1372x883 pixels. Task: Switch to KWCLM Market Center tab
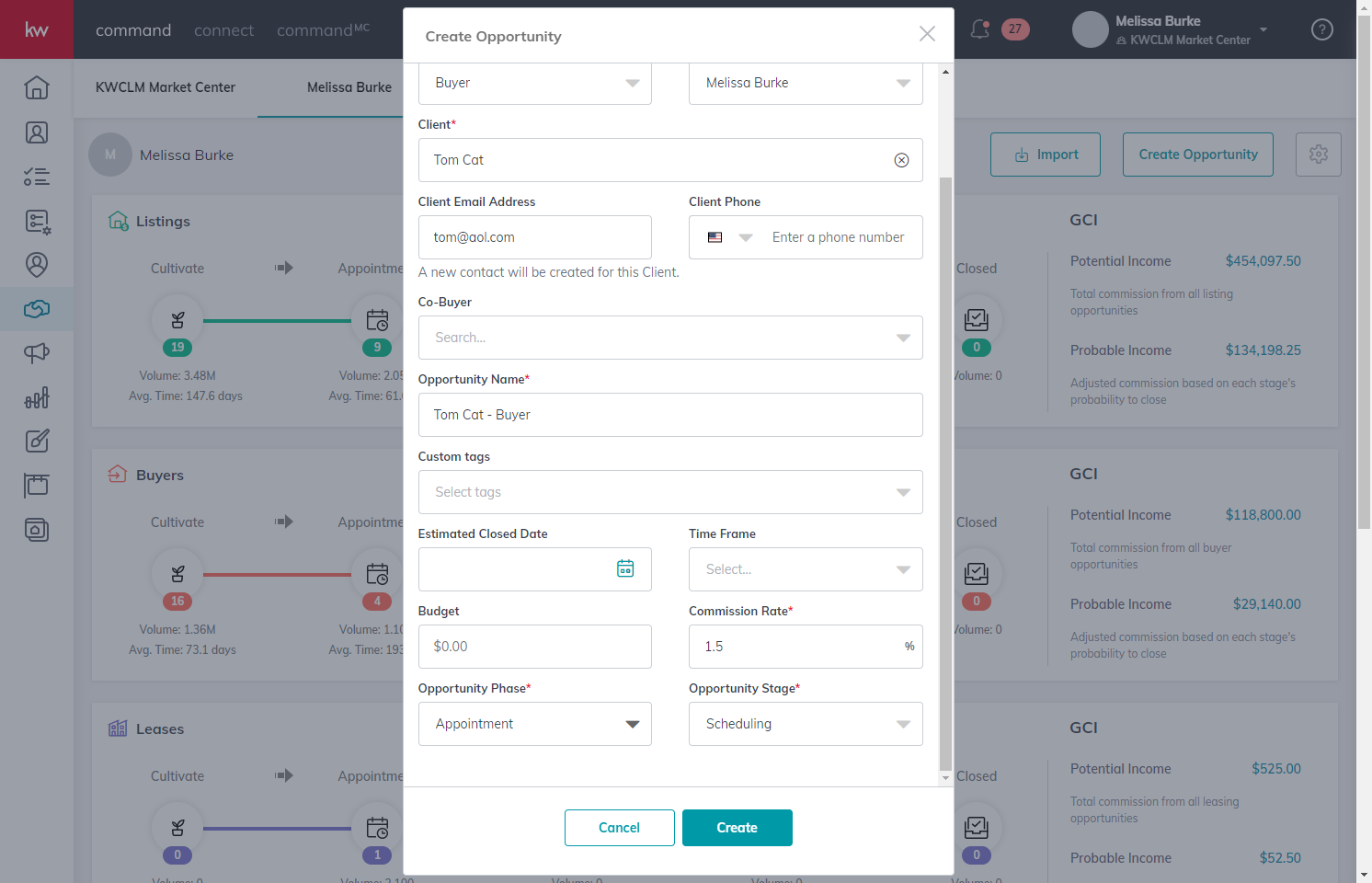point(166,87)
